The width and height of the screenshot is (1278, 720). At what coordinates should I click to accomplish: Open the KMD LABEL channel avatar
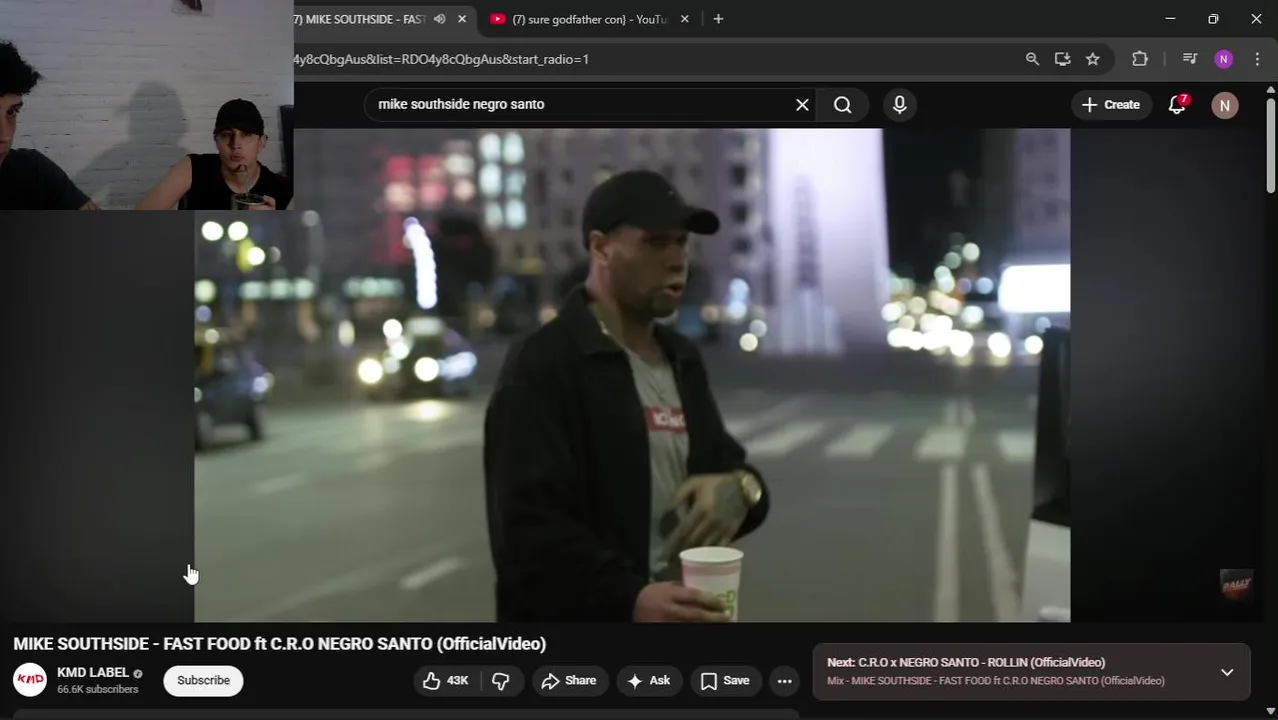(x=30, y=680)
